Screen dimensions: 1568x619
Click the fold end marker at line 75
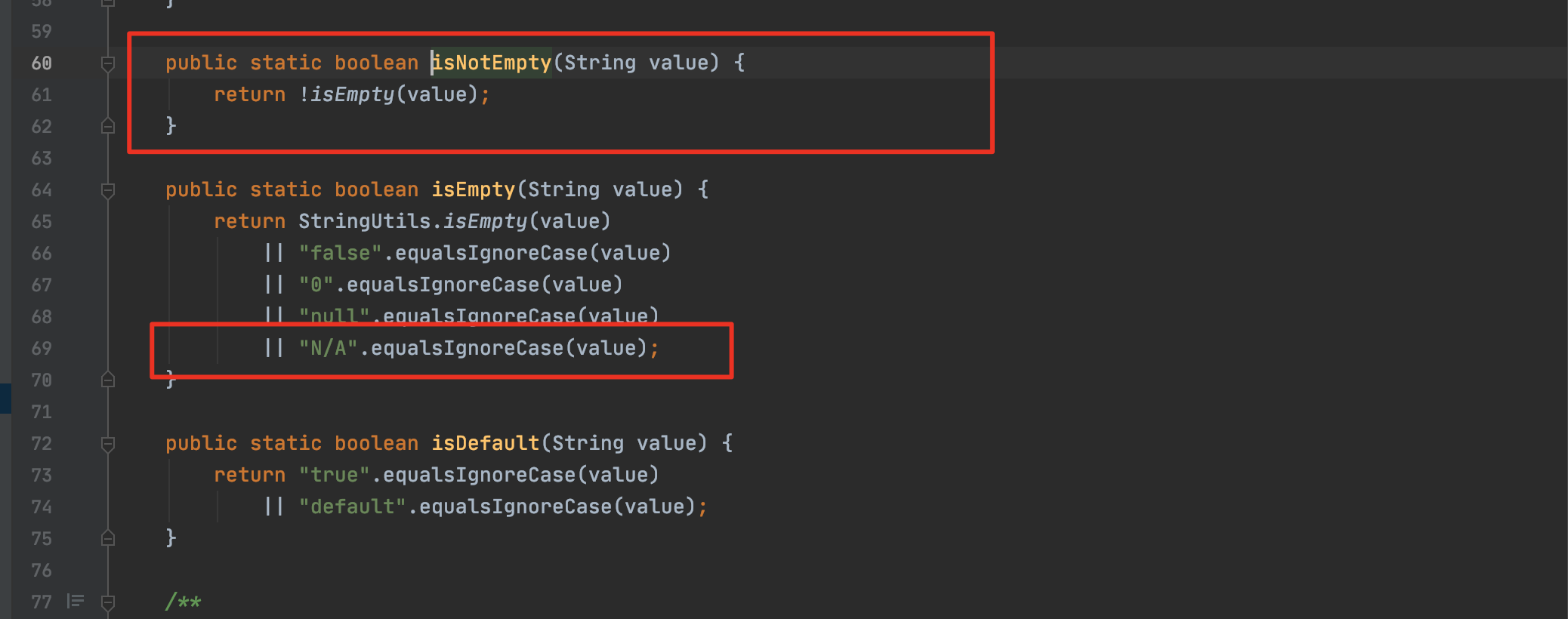pos(108,538)
